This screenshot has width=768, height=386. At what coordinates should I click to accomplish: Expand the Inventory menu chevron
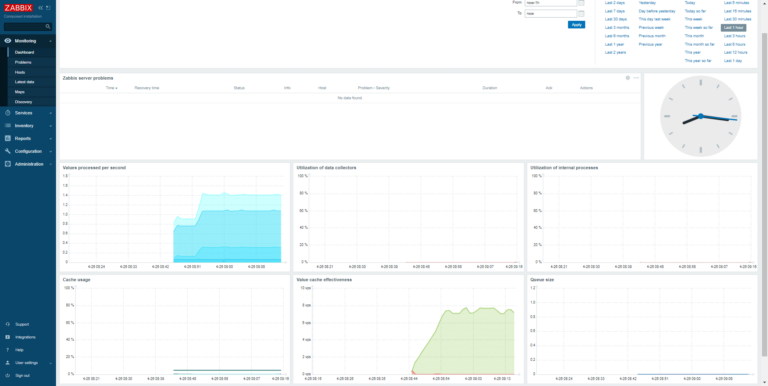(51, 126)
